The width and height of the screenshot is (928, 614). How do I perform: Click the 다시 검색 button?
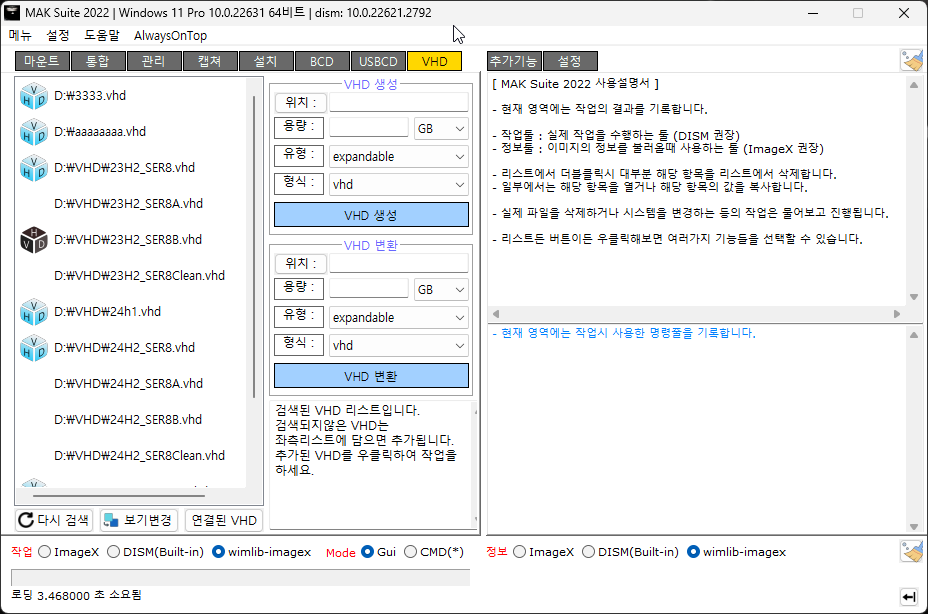pyautogui.click(x=54, y=520)
